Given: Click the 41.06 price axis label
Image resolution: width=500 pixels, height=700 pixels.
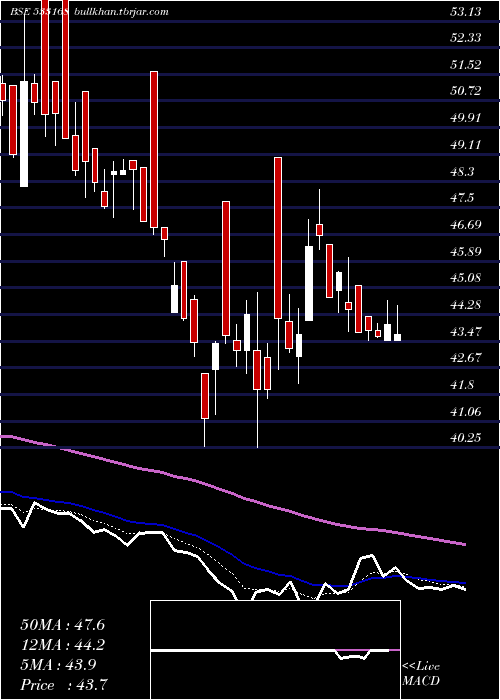Looking at the screenshot, I should click(466, 412).
